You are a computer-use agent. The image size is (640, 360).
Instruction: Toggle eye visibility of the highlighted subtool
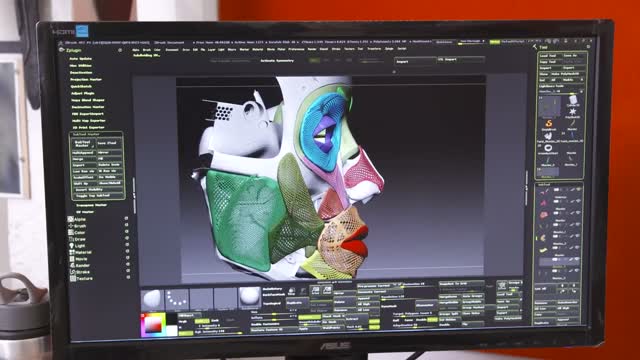click(x=577, y=260)
